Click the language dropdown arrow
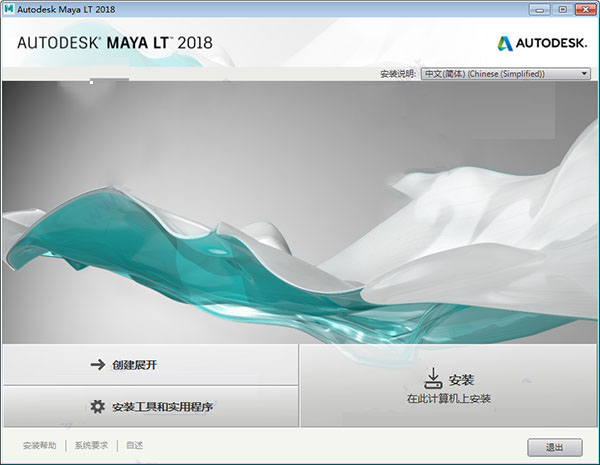This screenshot has height=465, width=600. click(x=584, y=73)
